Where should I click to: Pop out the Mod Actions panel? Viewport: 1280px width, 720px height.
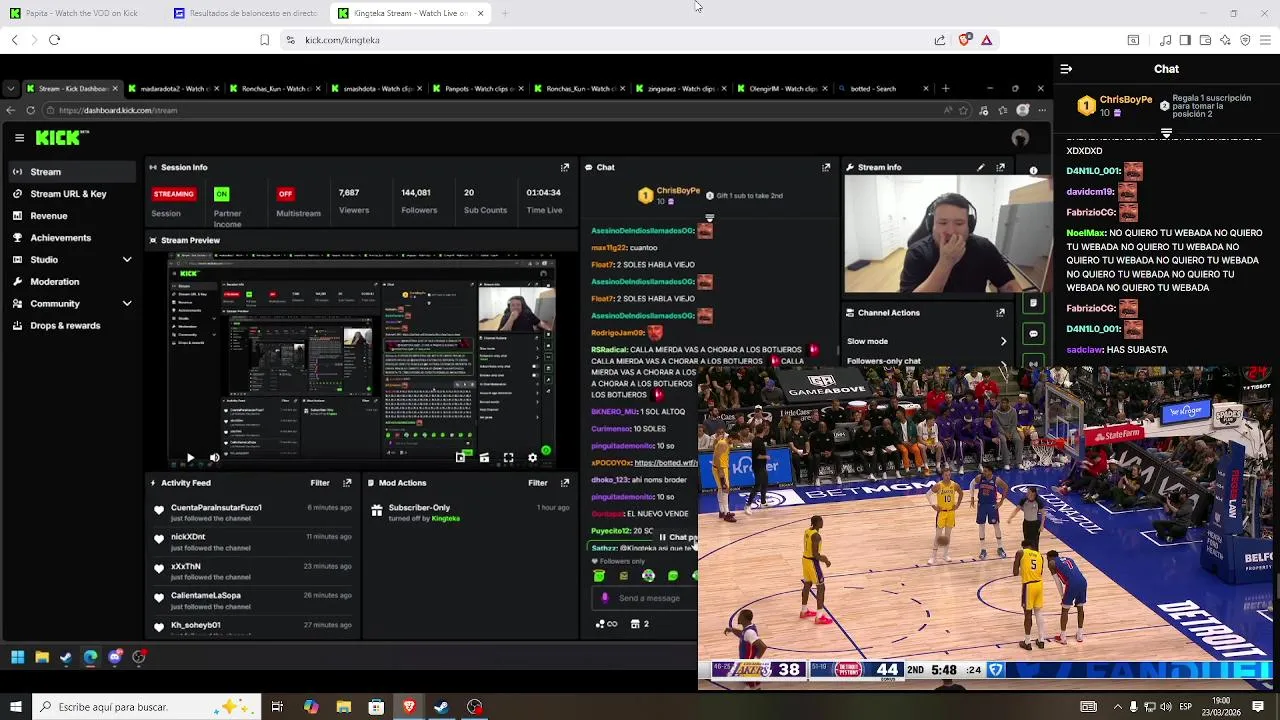tap(565, 483)
